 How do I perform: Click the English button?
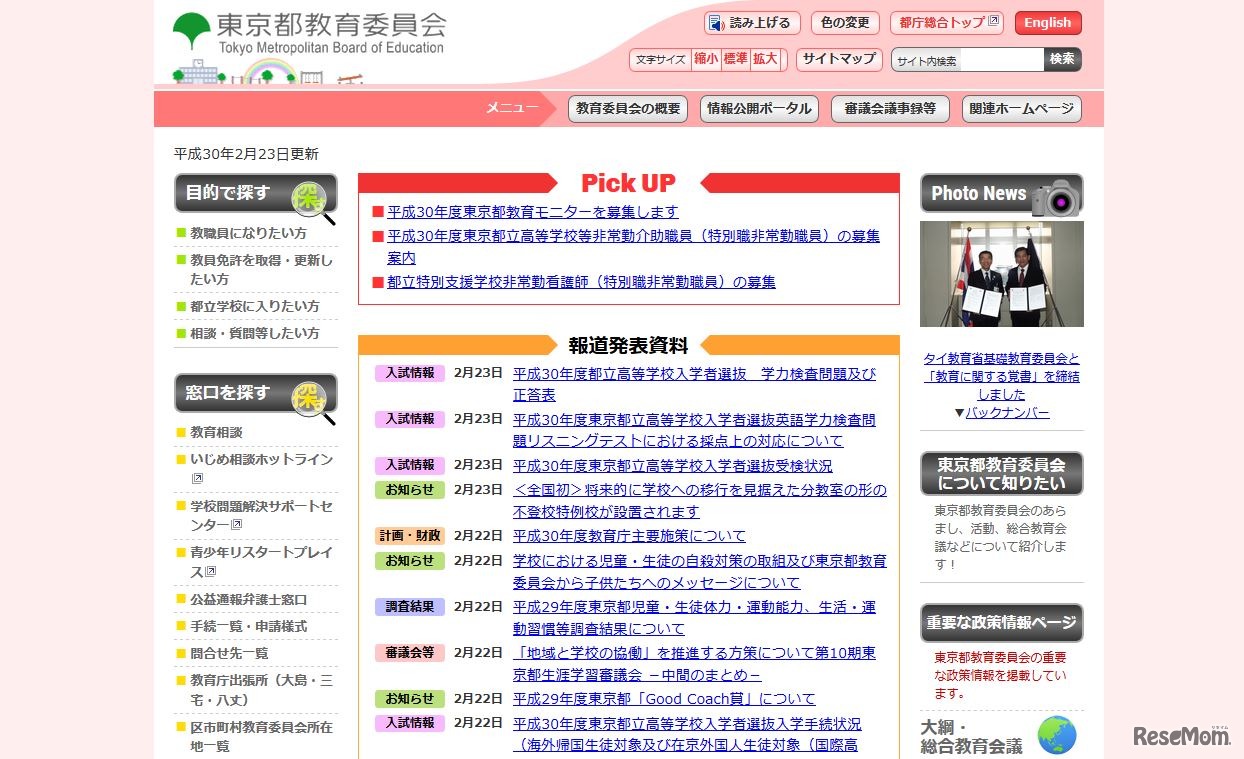click(x=1047, y=22)
